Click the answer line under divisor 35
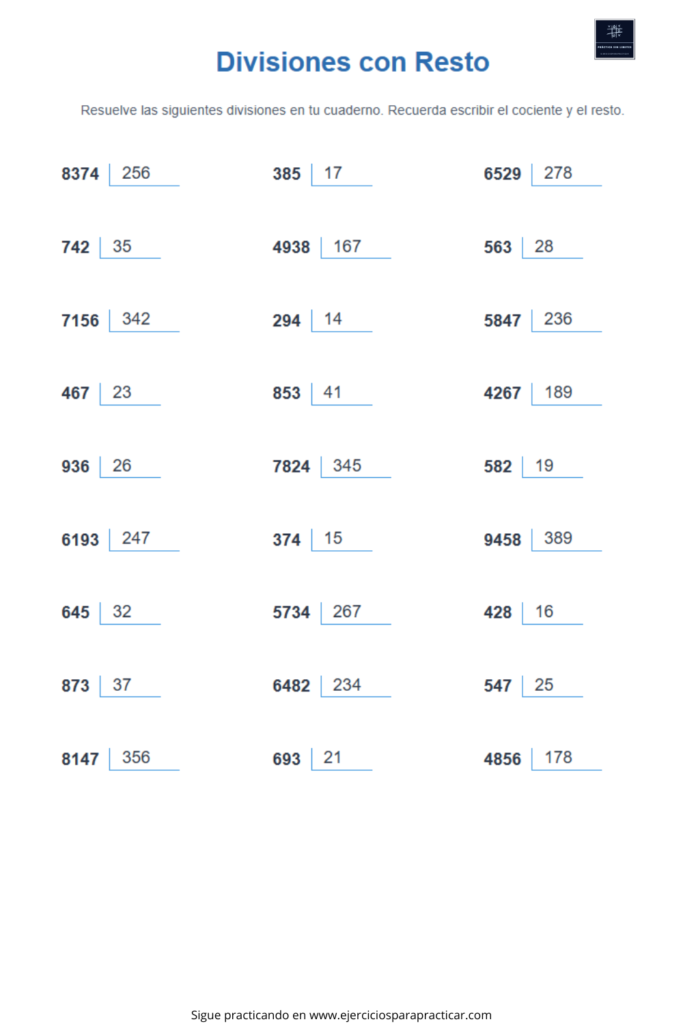This screenshot has width=683, height=1024. (x=130, y=258)
